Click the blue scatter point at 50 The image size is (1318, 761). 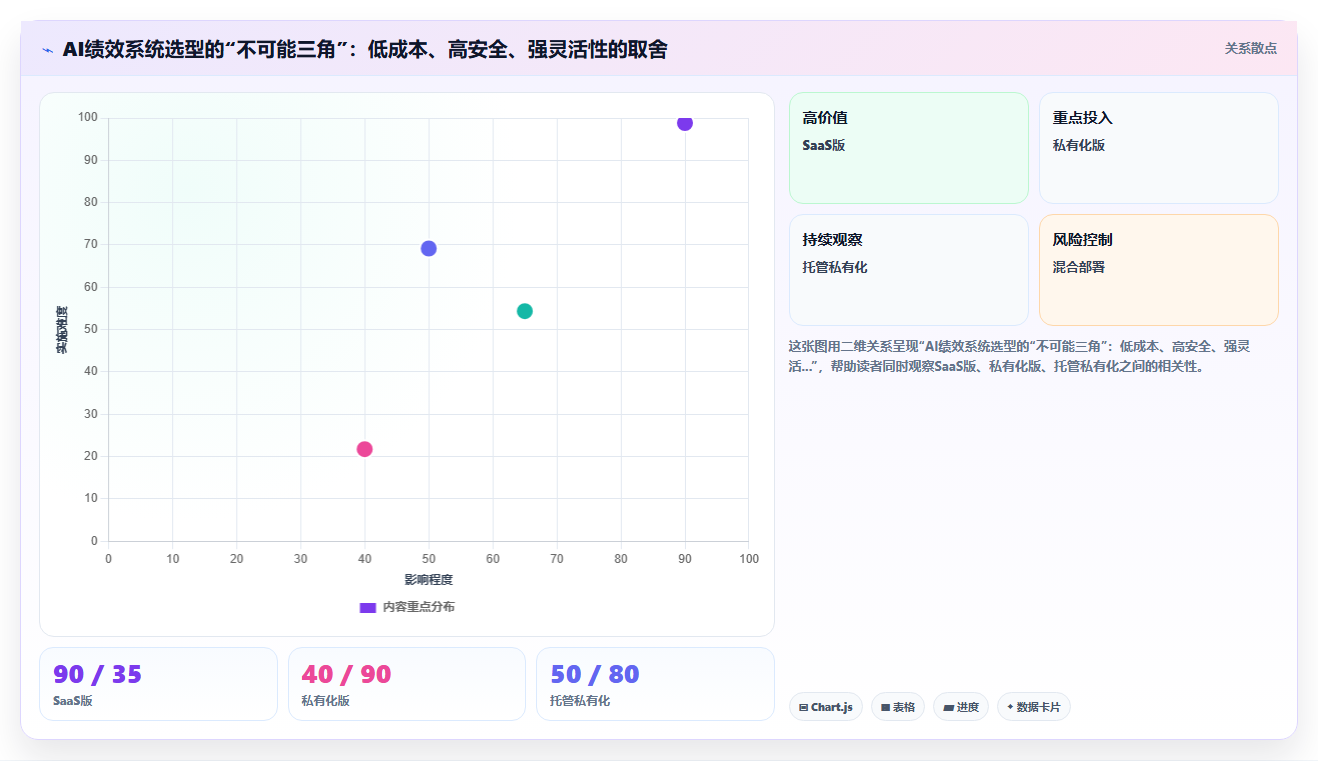[x=429, y=248]
